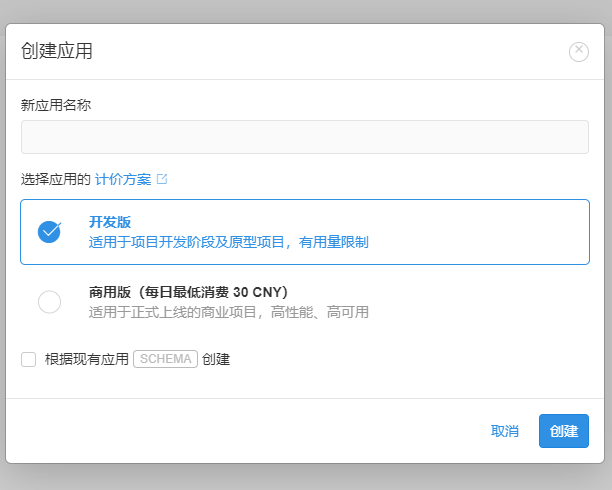Click the 商用版 description about 高性能、高可用

click(x=228, y=312)
